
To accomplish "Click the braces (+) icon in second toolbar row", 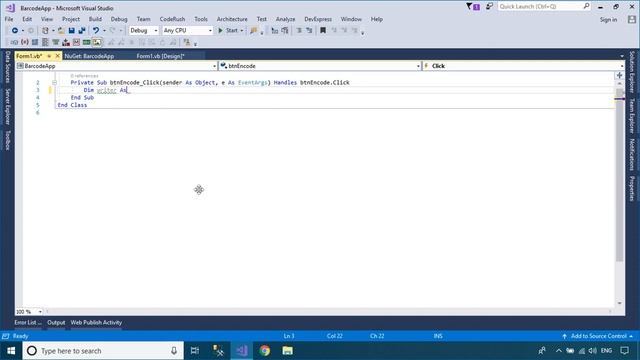I will tap(25, 42).
